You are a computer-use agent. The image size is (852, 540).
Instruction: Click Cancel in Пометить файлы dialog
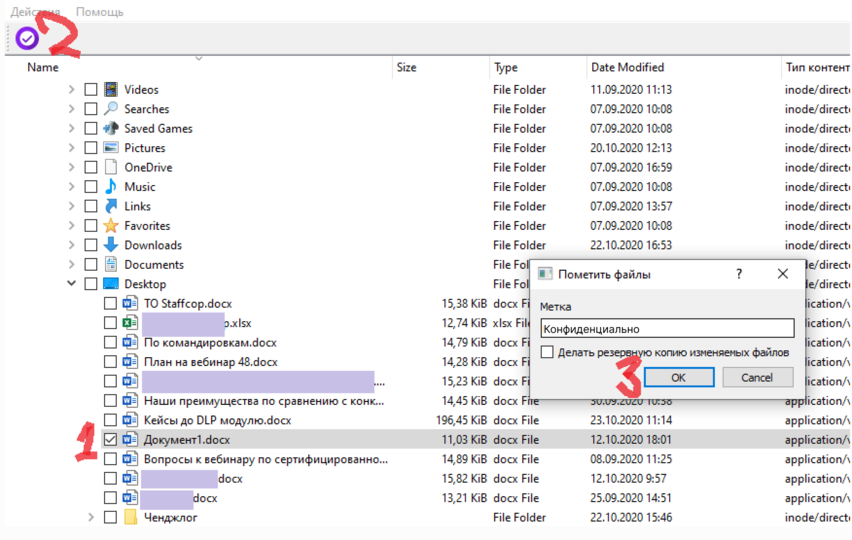click(x=757, y=378)
